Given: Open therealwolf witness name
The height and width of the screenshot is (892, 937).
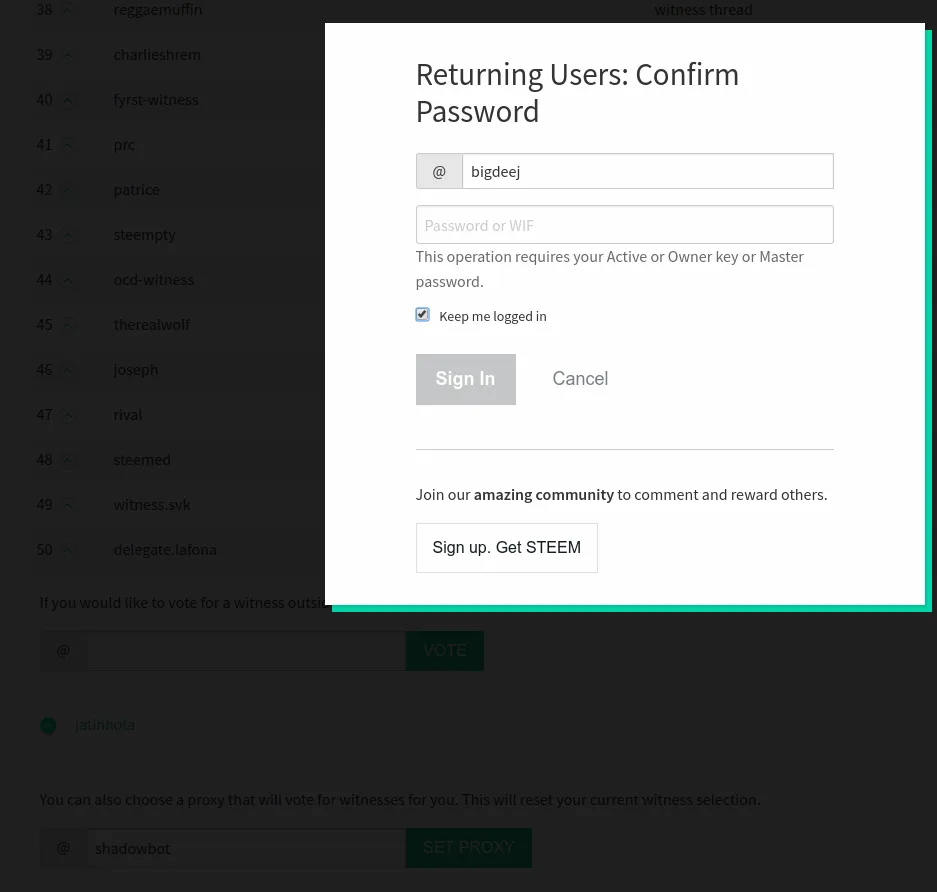Looking at the screenshot, I should point(152,325).
